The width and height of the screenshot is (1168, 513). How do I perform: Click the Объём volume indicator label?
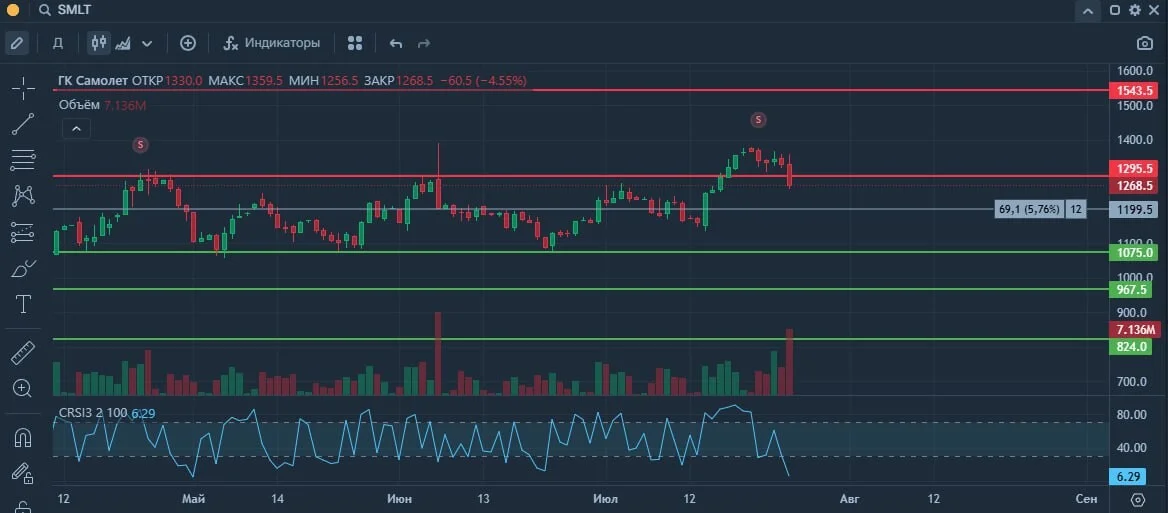[79, 105]
